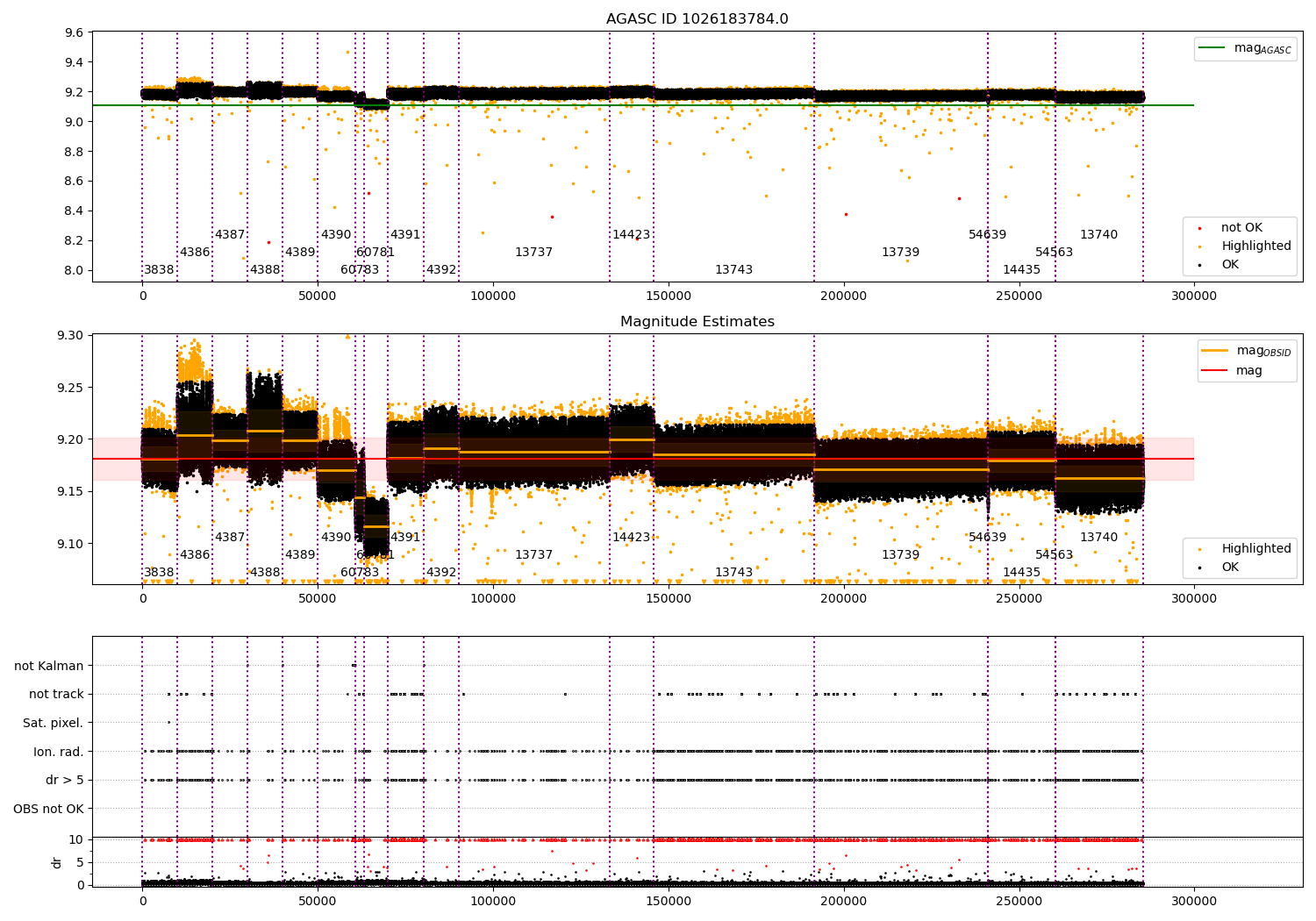This screenshot has height=921, width=1316.
Task: Click obsid label 13737 in the Magnitude Estimates plot
Action: (x=533, y=554)
